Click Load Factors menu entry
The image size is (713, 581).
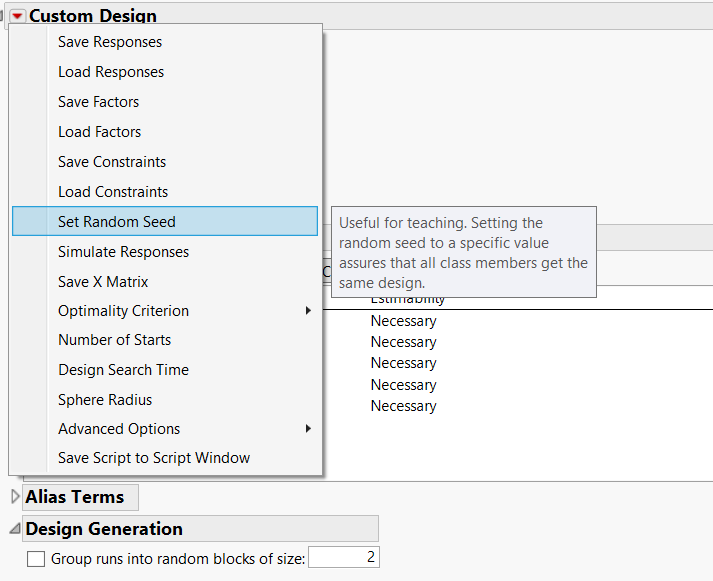[99, 132]
